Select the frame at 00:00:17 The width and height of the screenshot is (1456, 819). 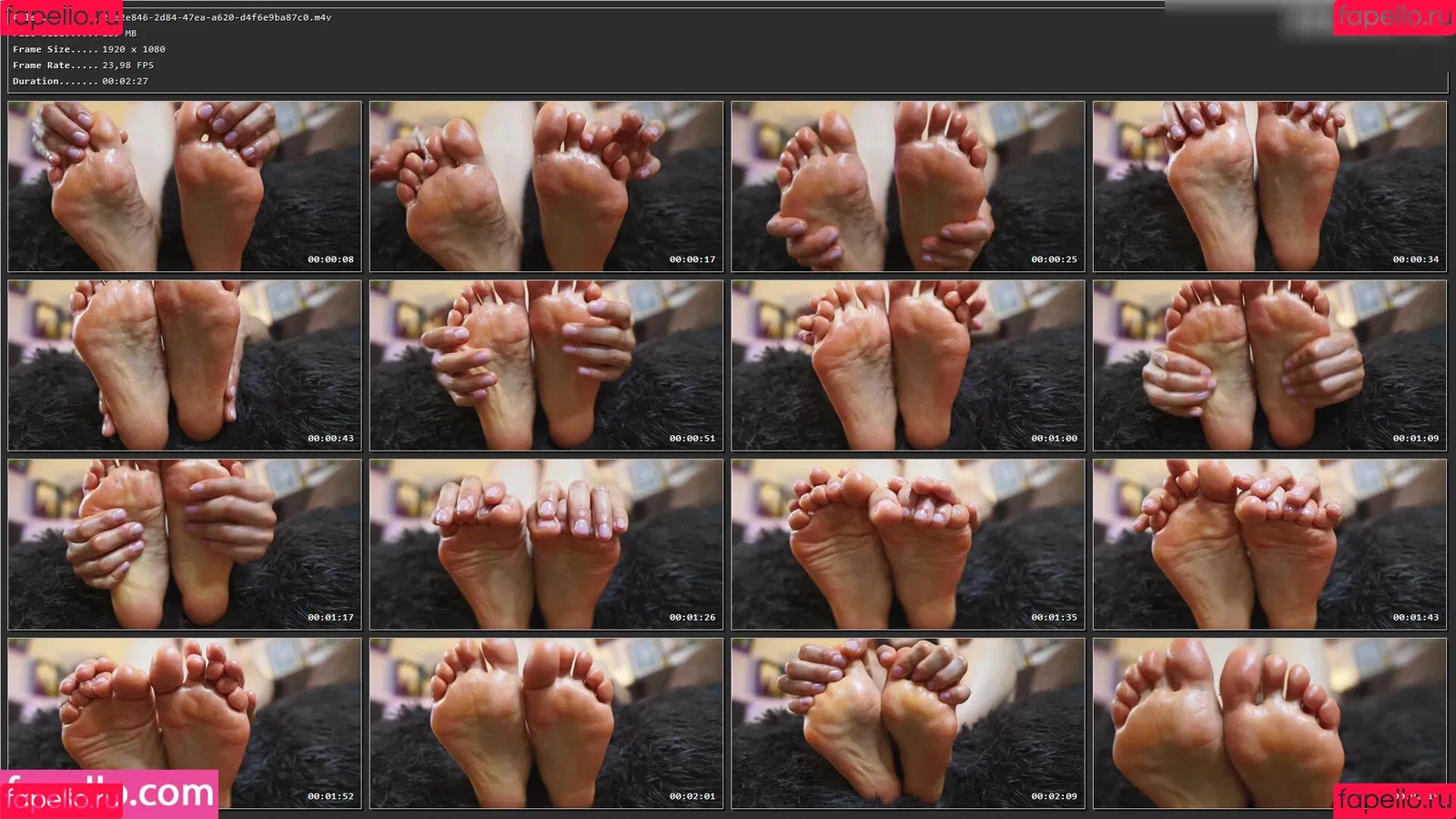[x=546, y=187]
